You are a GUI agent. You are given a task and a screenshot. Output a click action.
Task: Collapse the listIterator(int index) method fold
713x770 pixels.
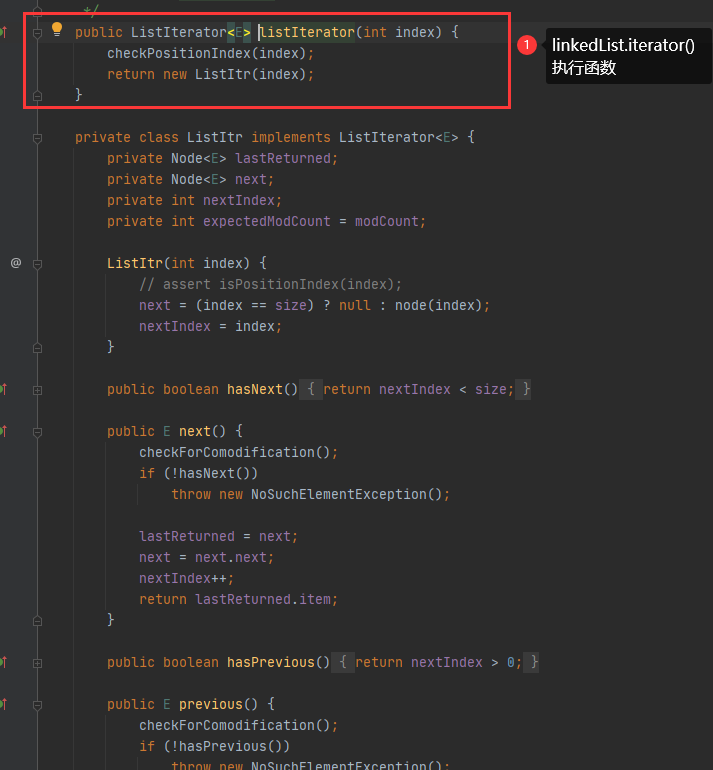point(37,33)
